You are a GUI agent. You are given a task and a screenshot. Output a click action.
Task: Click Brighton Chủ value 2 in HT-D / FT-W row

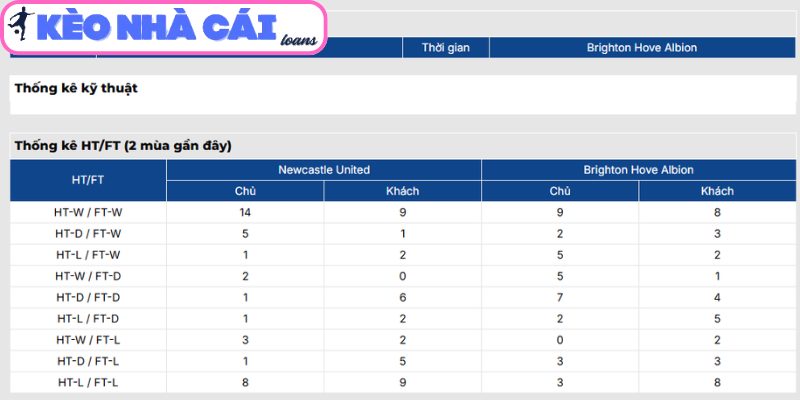point(560,234)
